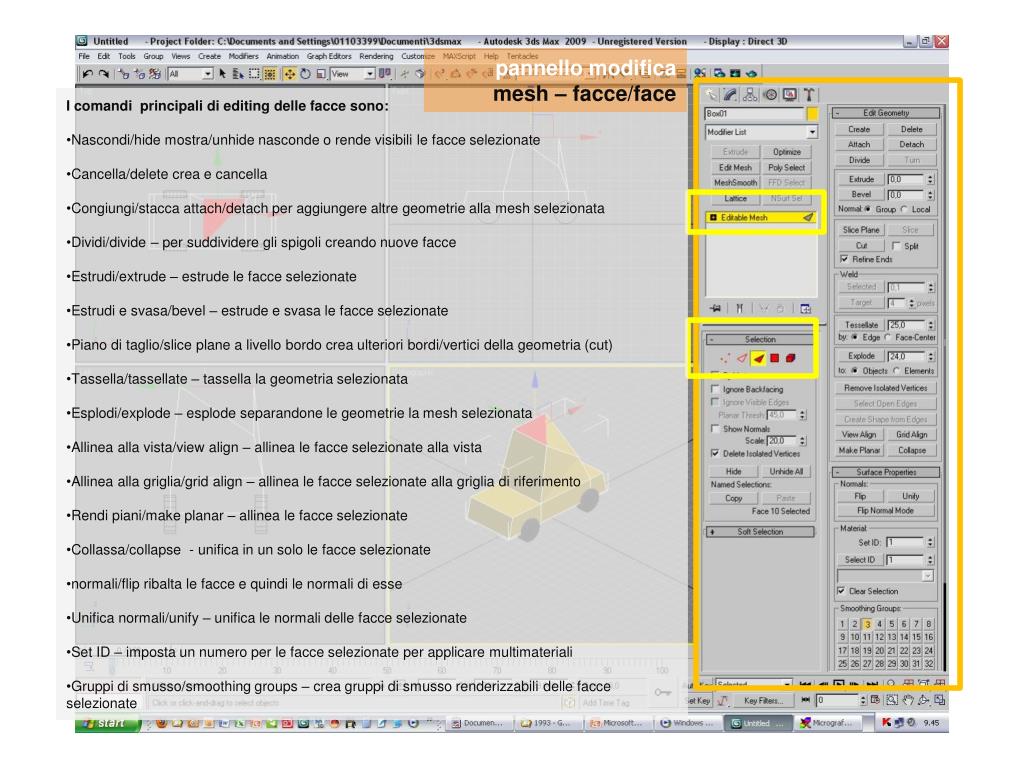Screen dimensions: 1024x768
Task: Expand the Editable Mesh stack entry
Action: (x=713, y=217)
